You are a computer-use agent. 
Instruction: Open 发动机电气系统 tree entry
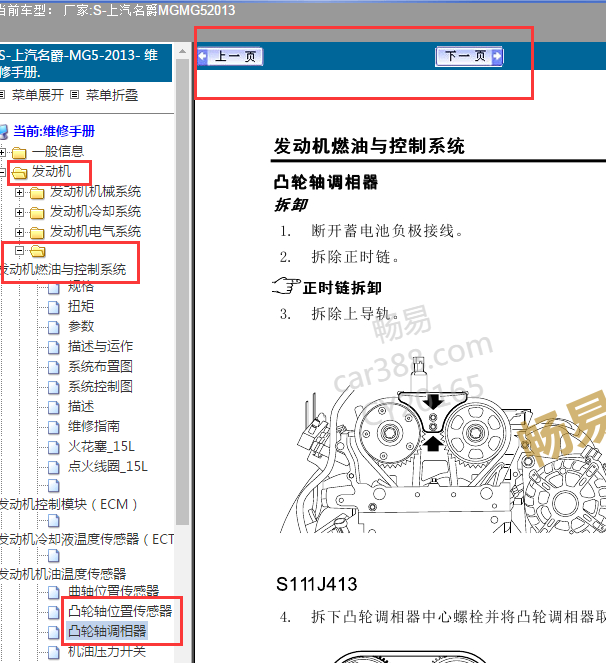(96, 231)
